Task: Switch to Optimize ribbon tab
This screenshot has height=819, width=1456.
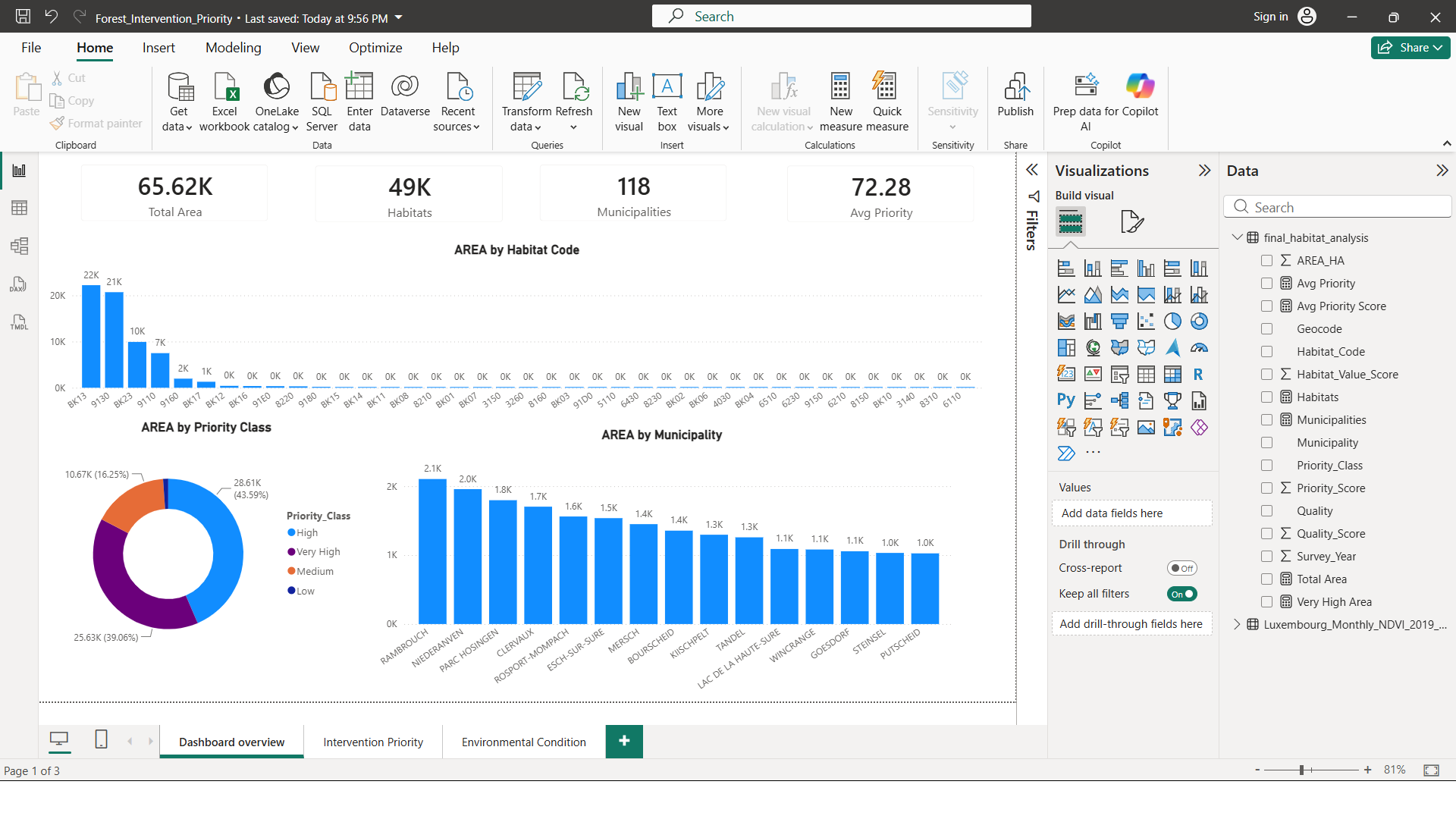Action: (x=375, y=48)
